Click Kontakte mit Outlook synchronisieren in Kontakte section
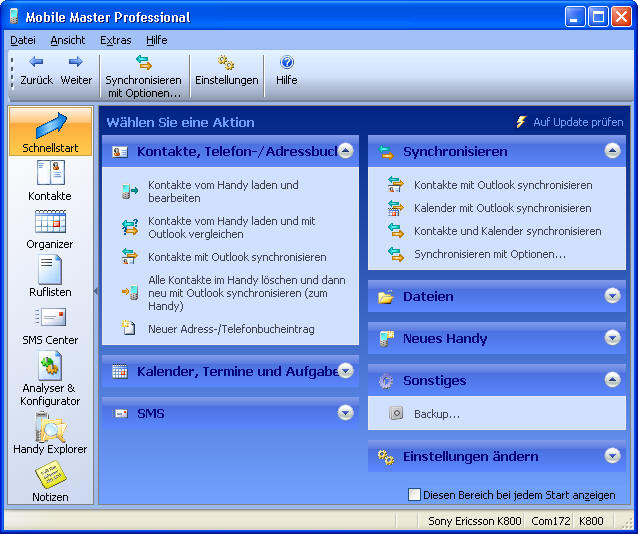The height and width of the screenshot is (534, 638). 237,257
